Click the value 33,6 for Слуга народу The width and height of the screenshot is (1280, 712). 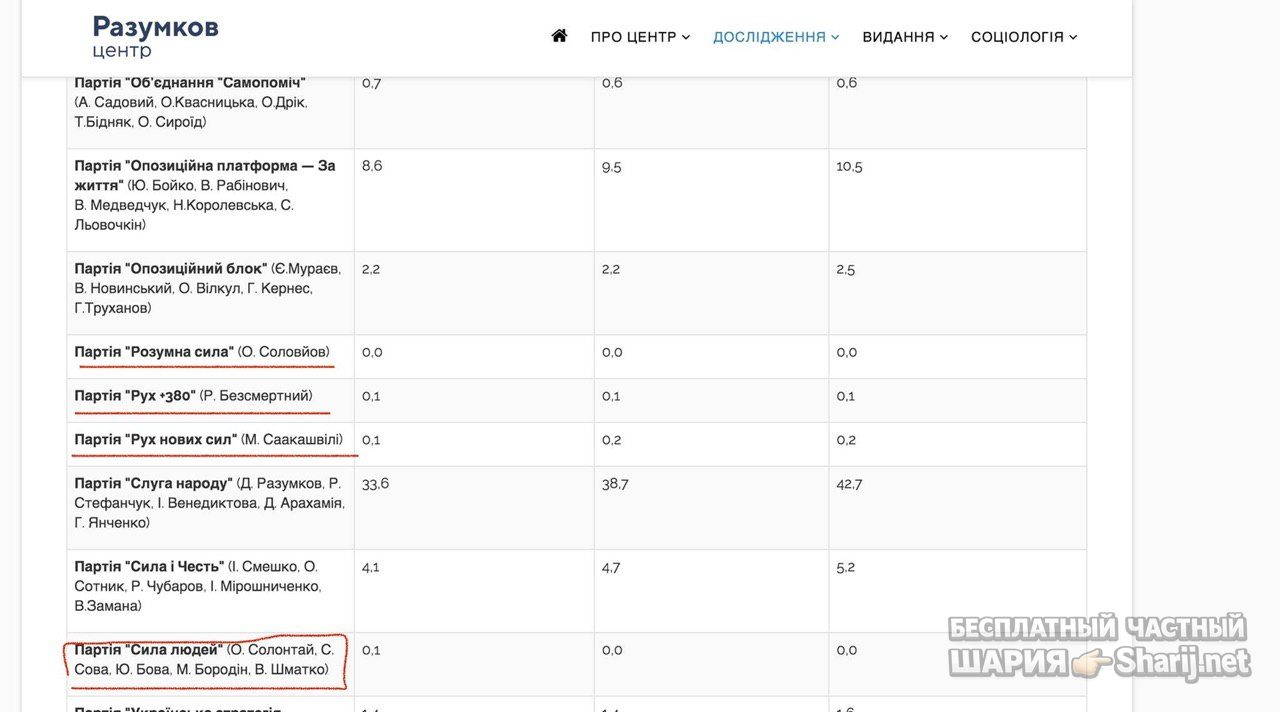375,484
